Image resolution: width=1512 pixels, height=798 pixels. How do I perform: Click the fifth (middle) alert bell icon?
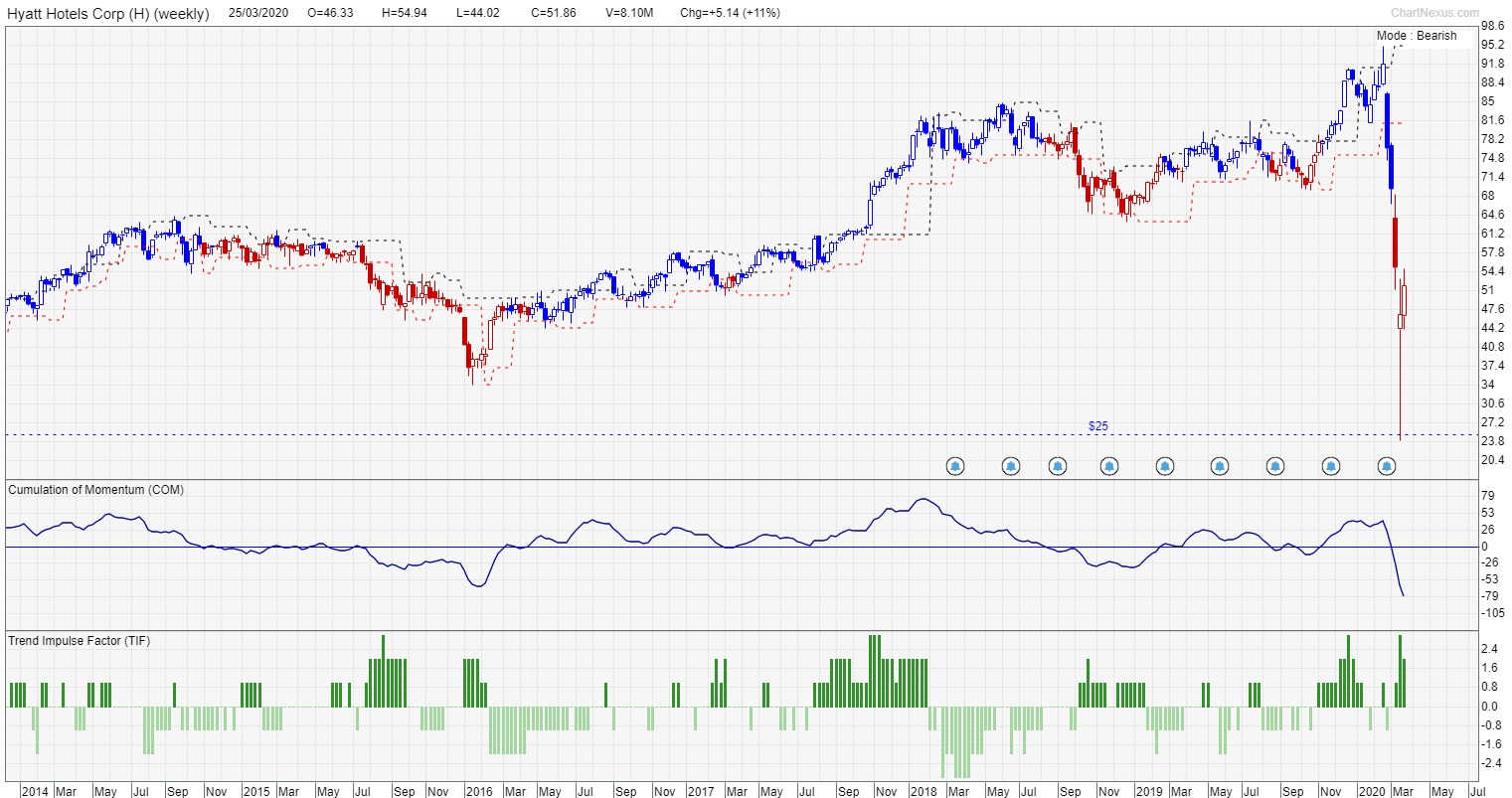[x=1165, y=465]
